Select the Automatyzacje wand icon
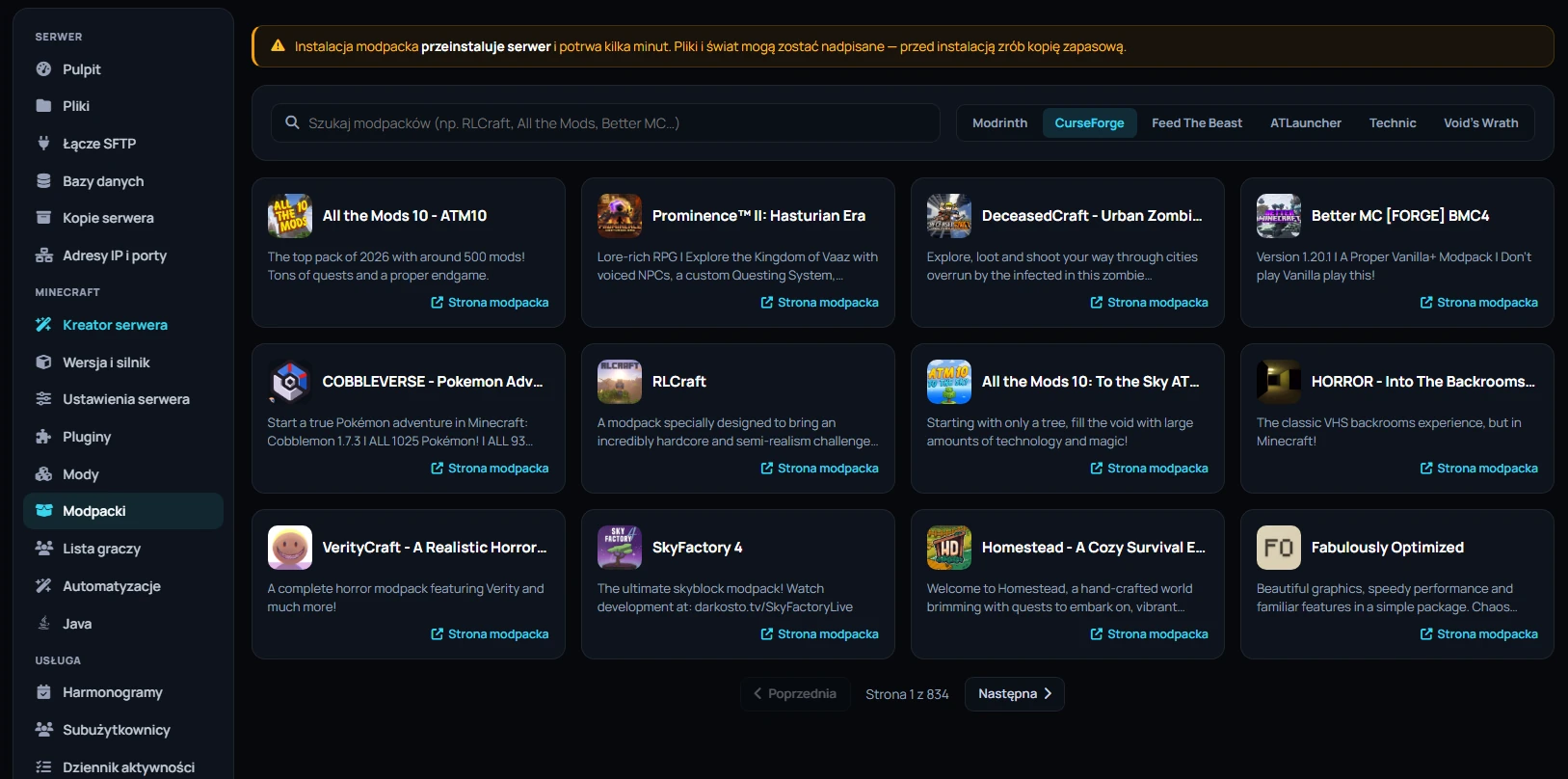The image size is (1568, 779). tap(43, 586)
